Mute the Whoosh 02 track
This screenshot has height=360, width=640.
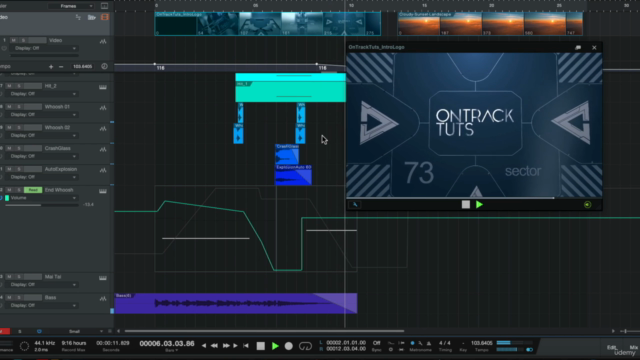tap(9, 127)
